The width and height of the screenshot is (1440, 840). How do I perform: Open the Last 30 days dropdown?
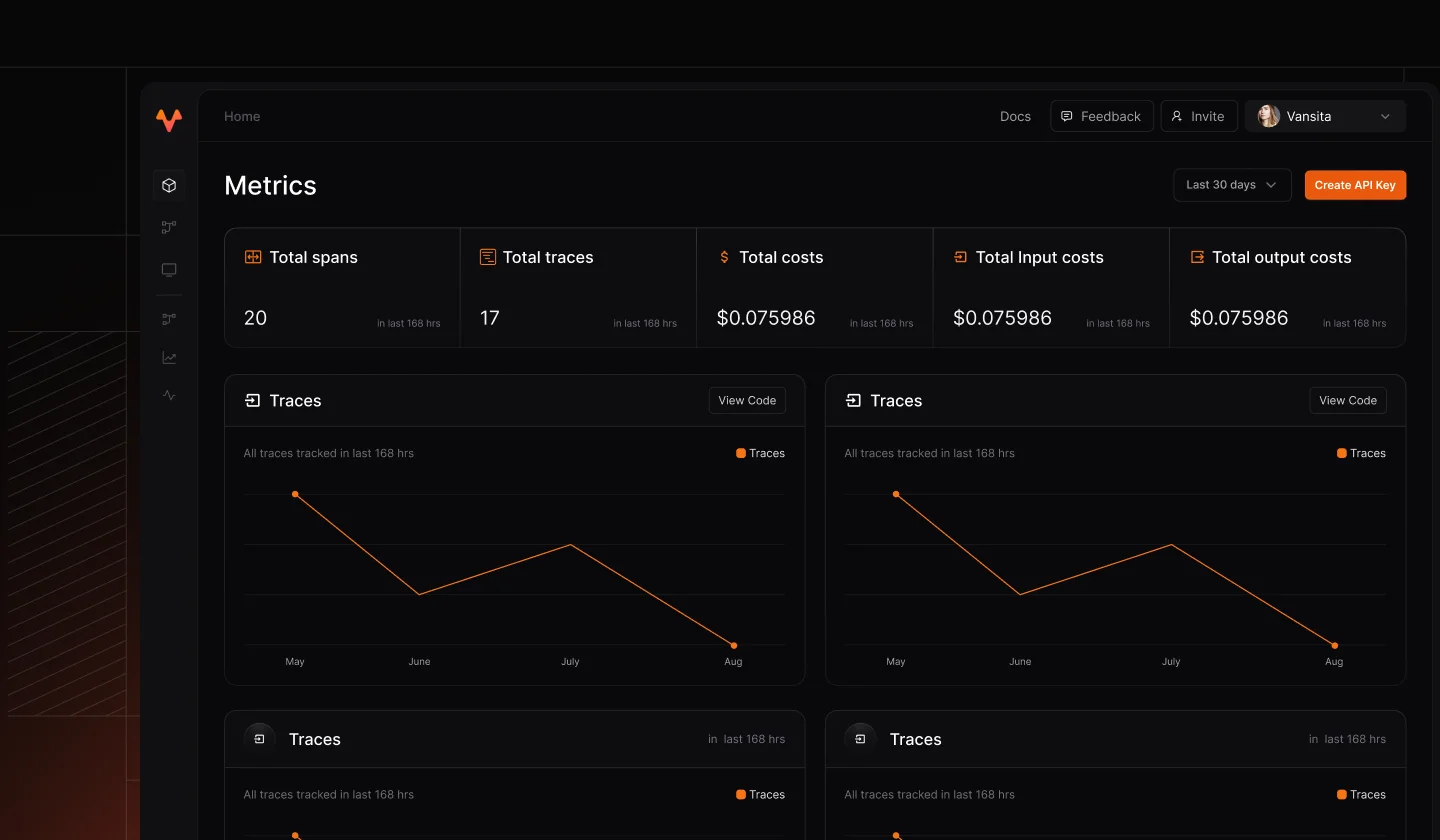coord(1232,185)
